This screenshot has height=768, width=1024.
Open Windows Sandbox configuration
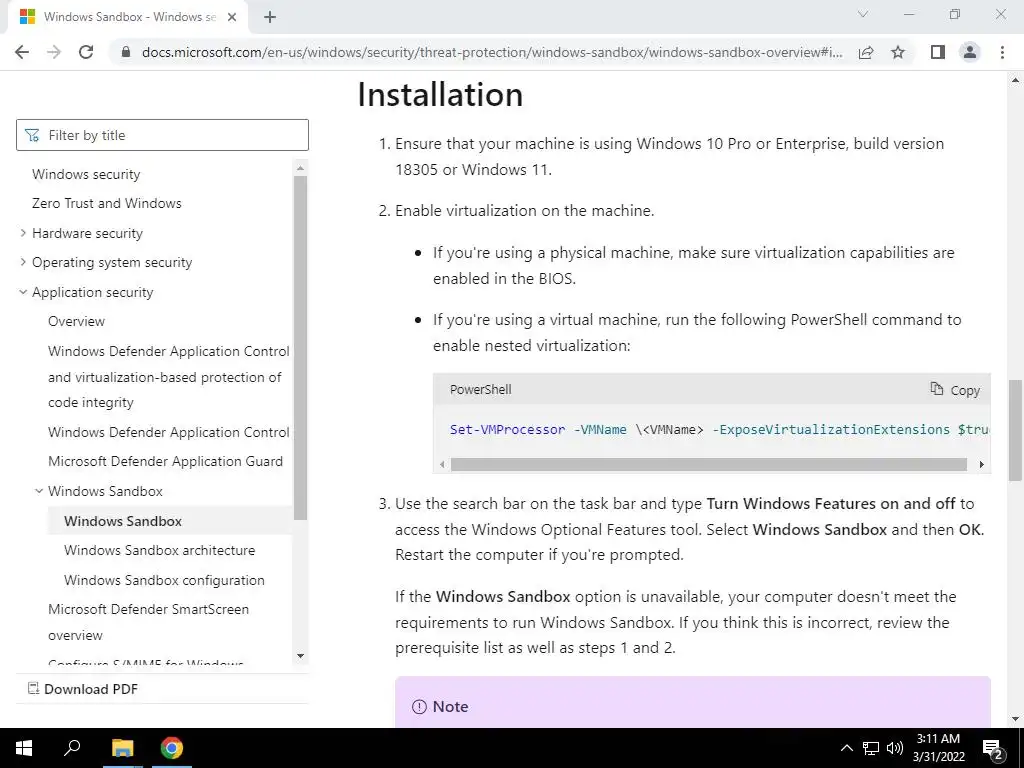click(x=164, y=580)
